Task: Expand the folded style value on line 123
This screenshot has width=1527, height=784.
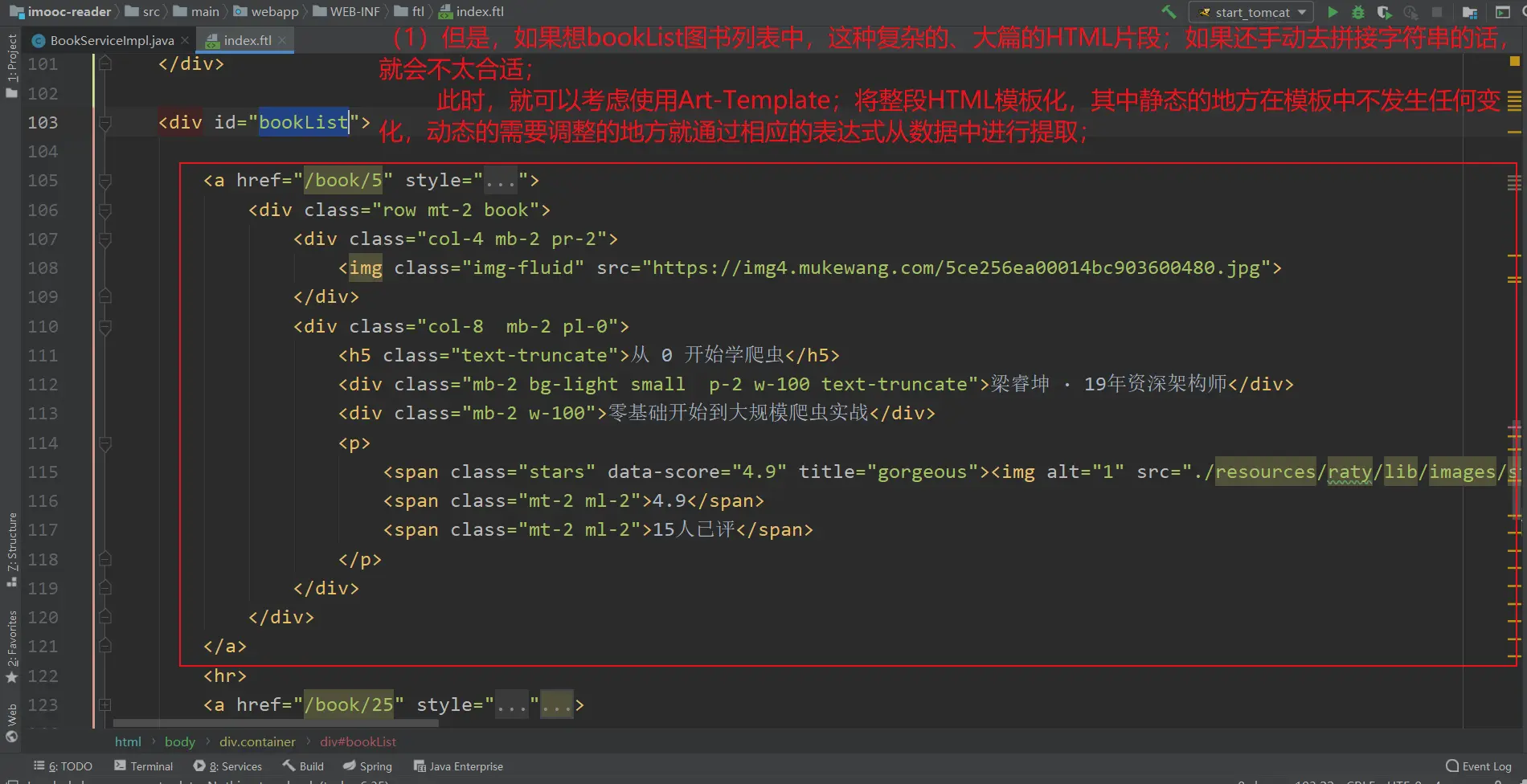Action: [x=512, y=705]
